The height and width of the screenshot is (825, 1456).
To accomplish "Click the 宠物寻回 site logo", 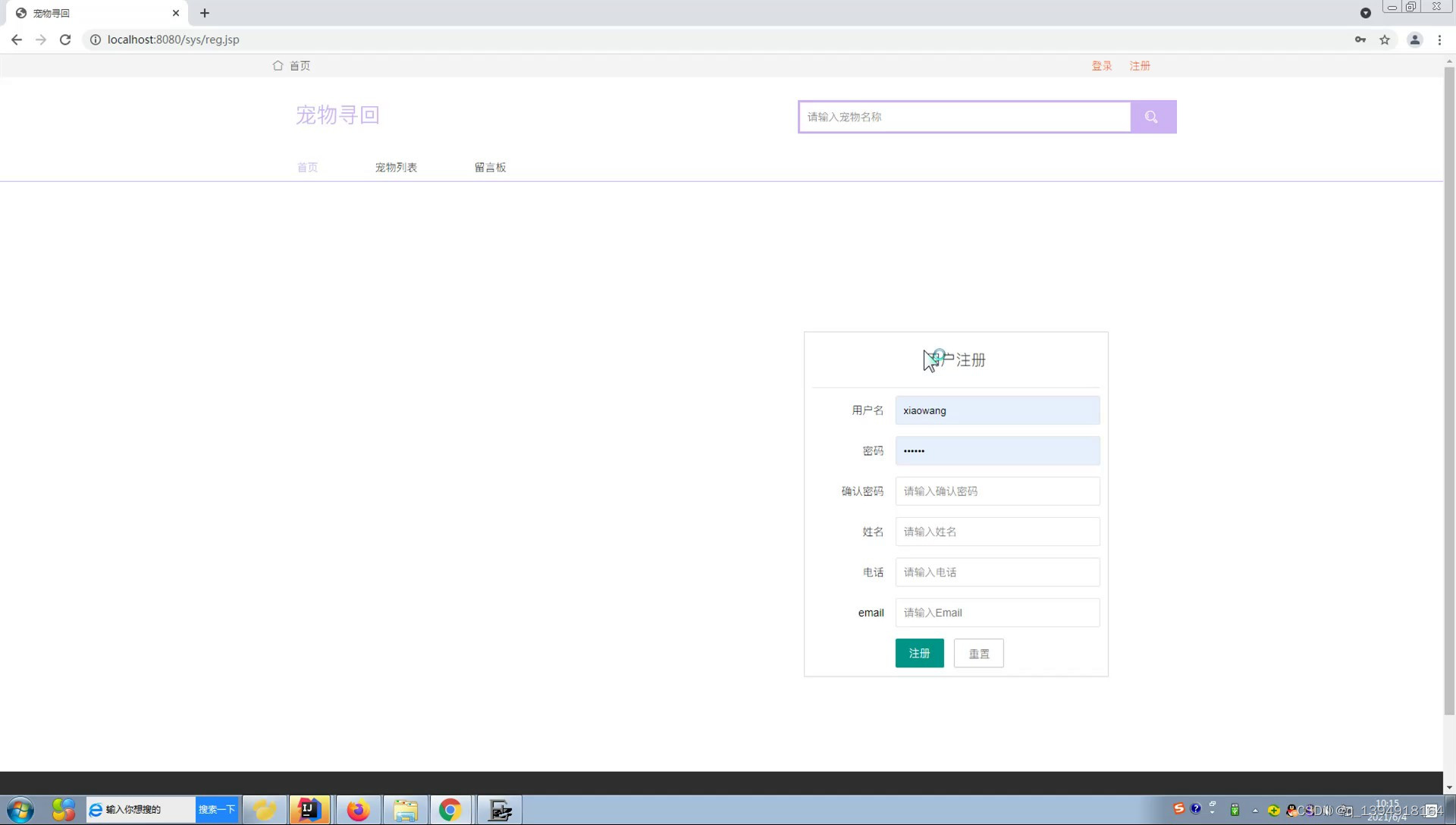I will 337,115.
